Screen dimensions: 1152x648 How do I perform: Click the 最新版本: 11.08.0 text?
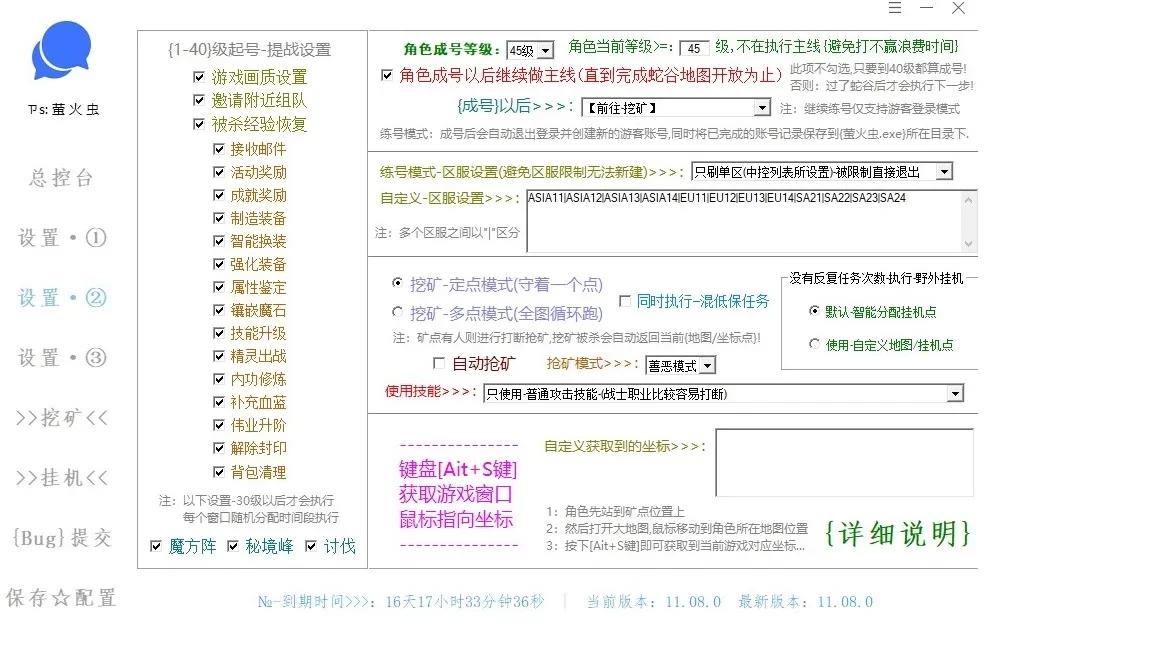pos(806,602)
